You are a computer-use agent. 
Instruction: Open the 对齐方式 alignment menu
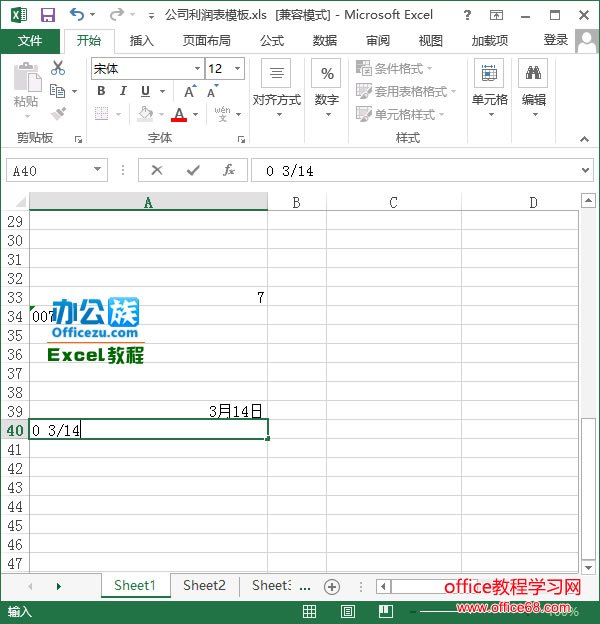[x=277, y=88]
